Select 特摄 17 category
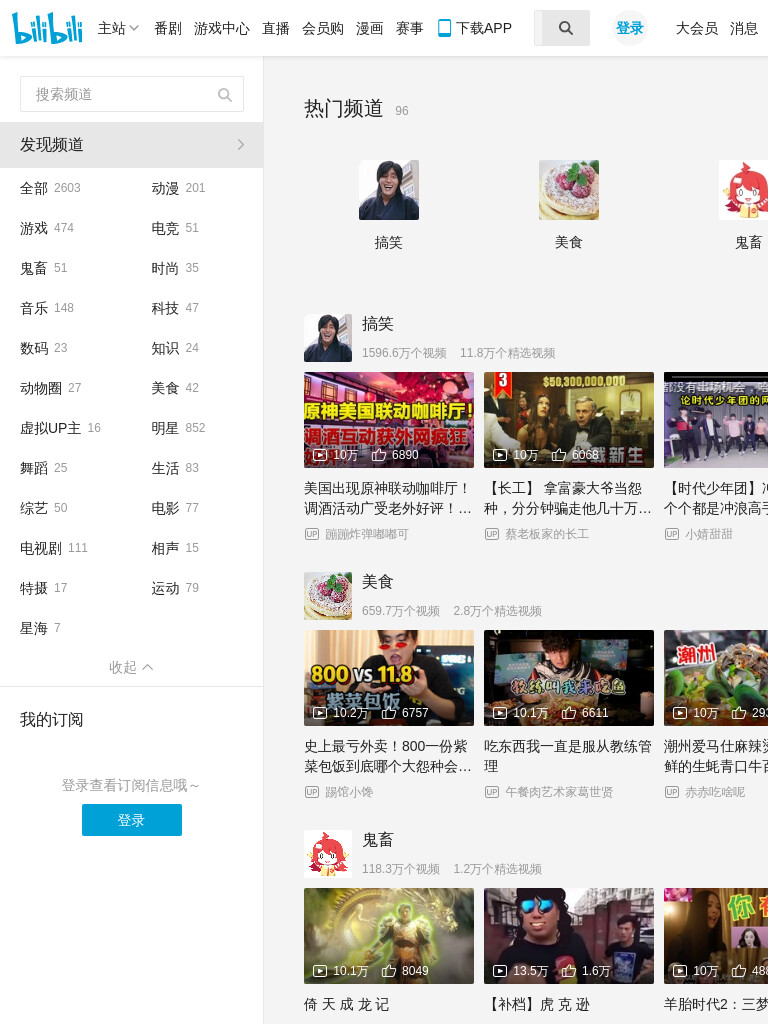The width and height of the screenshot is (768, 1024). 44,588
